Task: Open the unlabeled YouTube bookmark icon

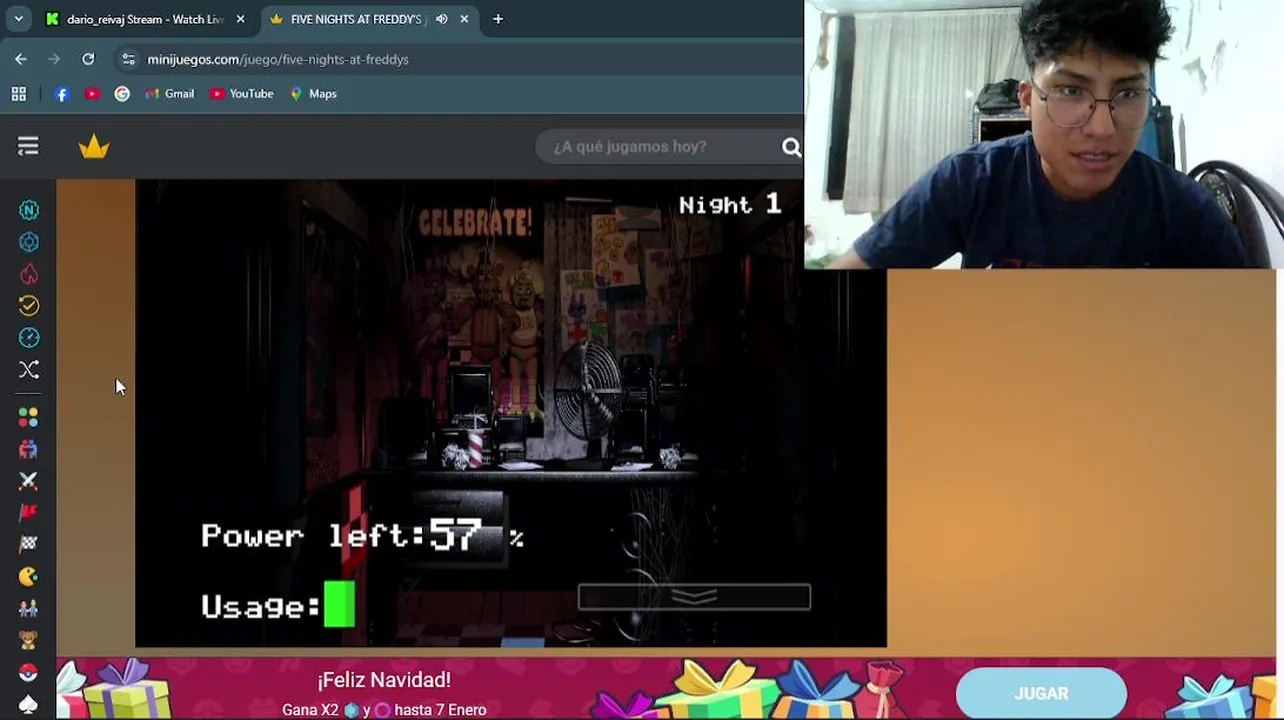Action: [92, 94]
